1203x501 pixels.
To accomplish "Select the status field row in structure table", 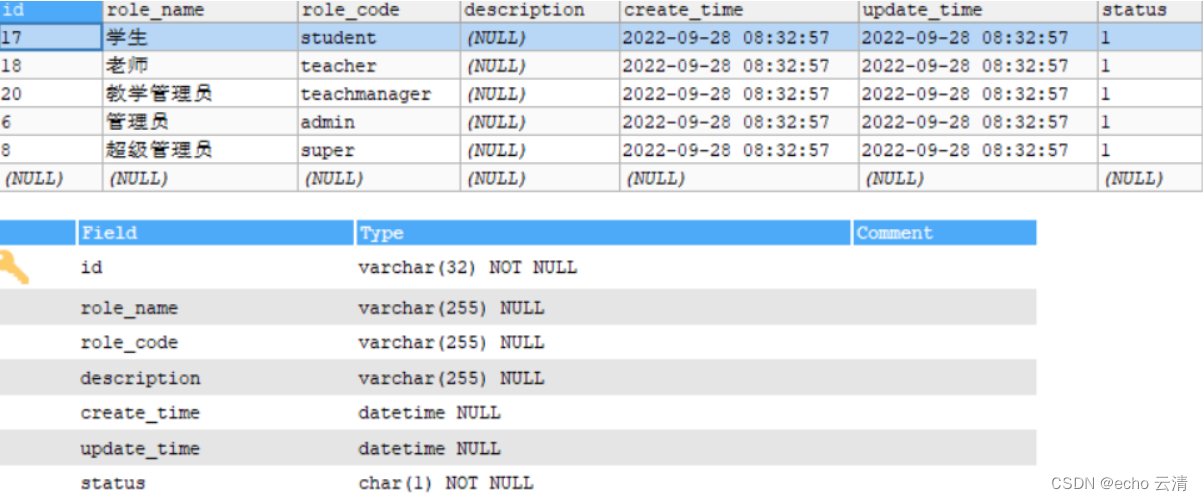I will coord(518,483).
